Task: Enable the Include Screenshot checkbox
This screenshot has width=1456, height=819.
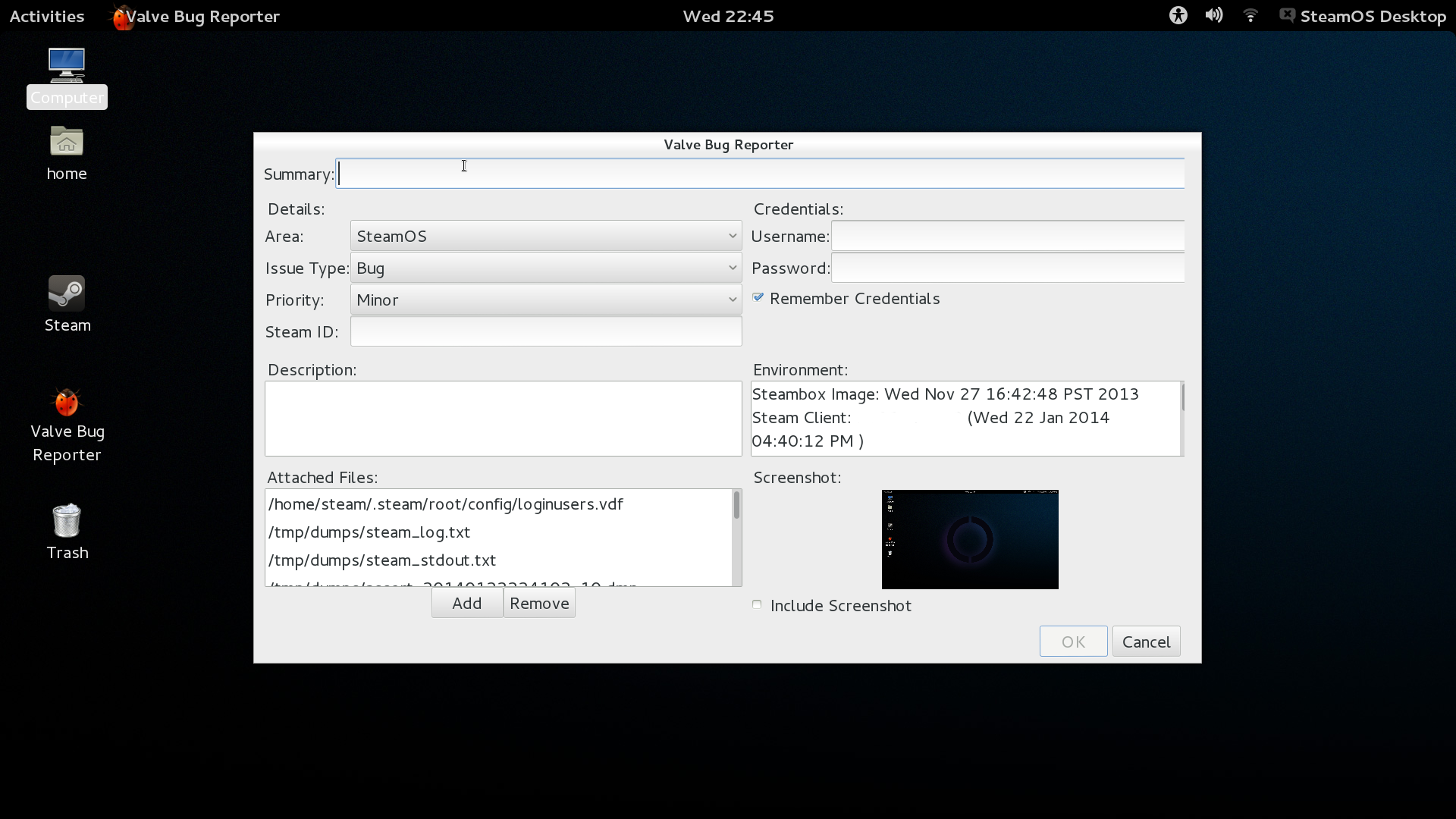Action: (x=757, y=605)
